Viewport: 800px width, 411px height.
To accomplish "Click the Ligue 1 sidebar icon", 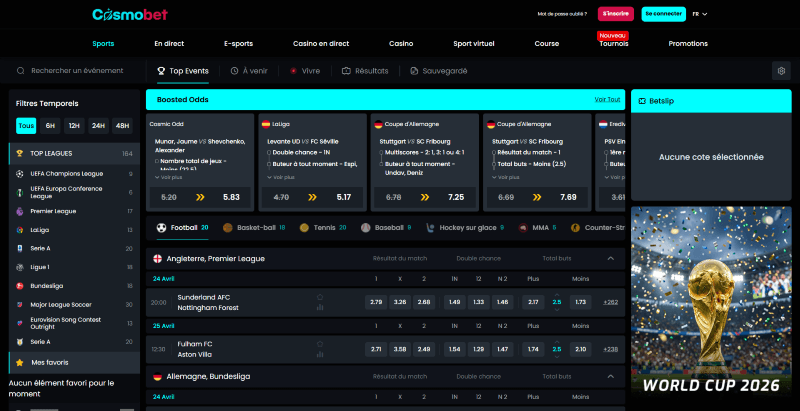I will [20, 267].
